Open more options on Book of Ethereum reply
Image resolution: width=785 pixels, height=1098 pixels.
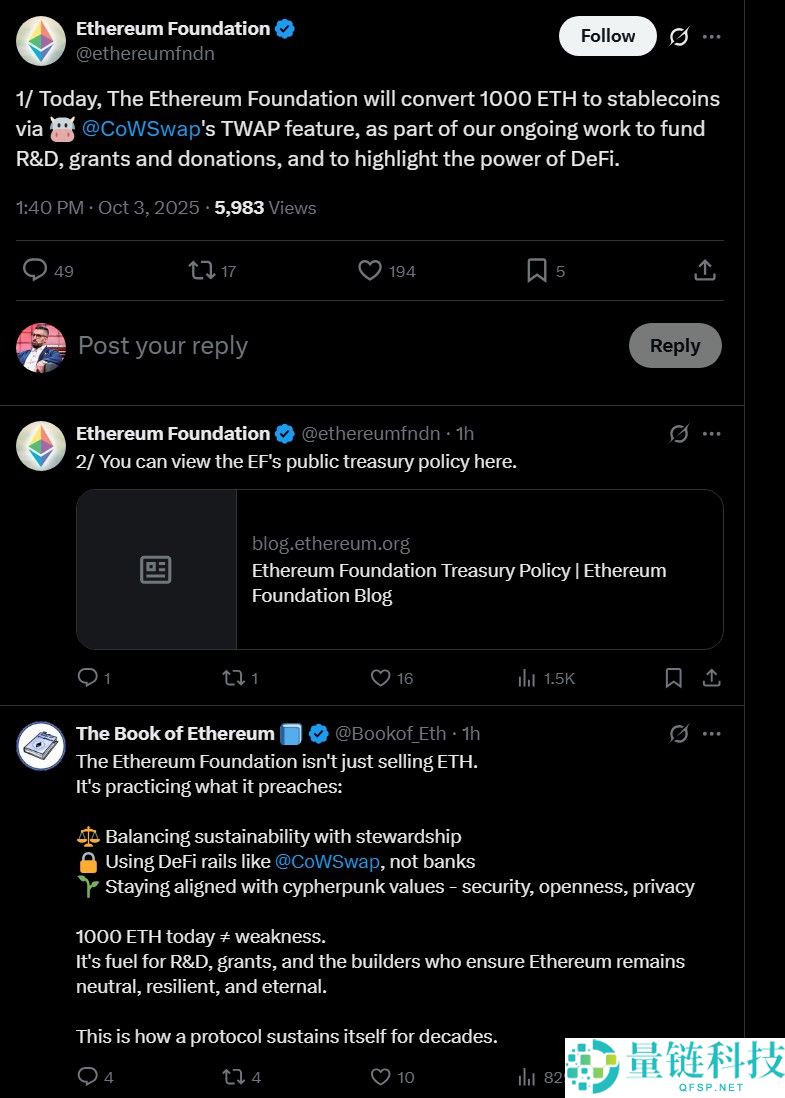point(712,734)
